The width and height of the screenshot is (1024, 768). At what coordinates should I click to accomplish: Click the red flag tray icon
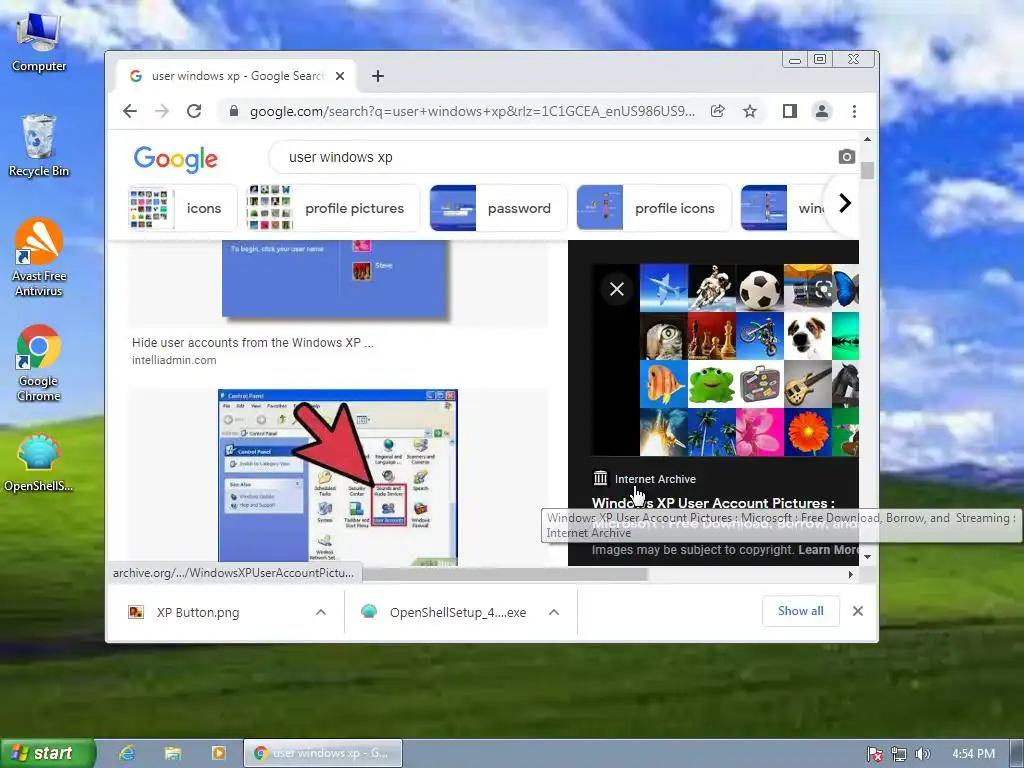(x=874, y=754)
